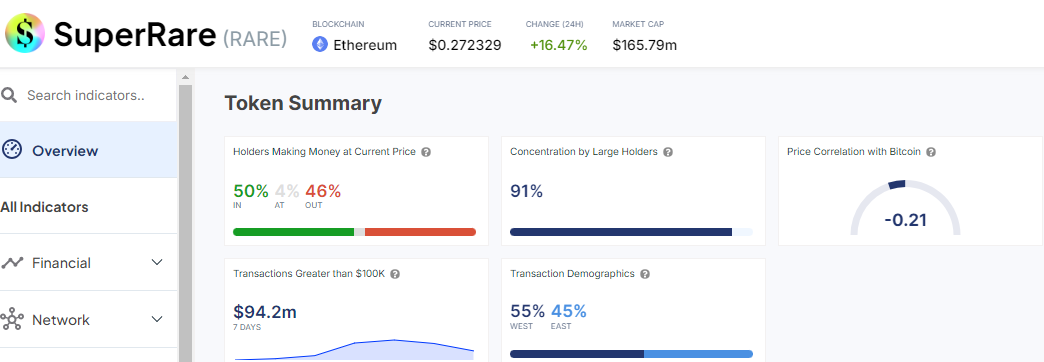Click the search magnifier icon
Screen dimensions: 1044x362
(x=9, y=95)
